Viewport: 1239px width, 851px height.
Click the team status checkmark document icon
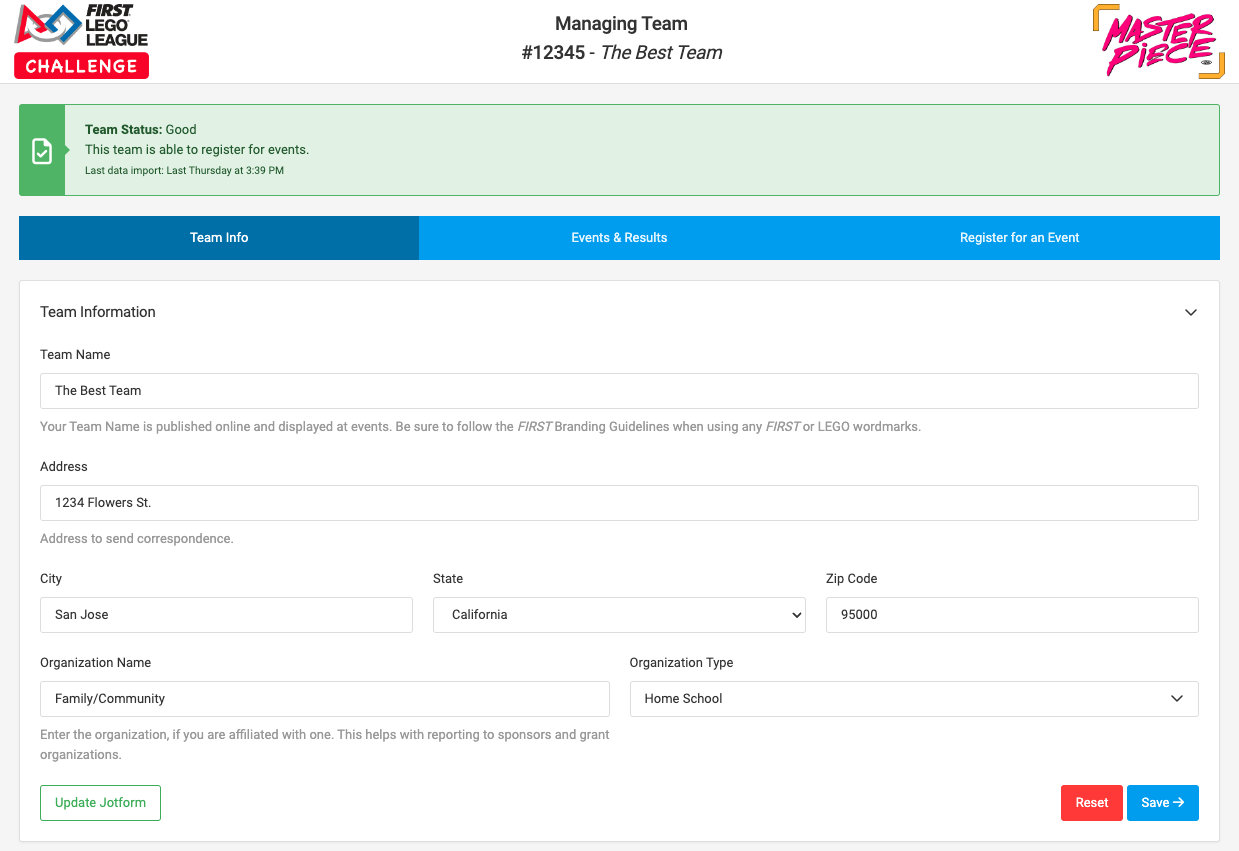point(42,151)
